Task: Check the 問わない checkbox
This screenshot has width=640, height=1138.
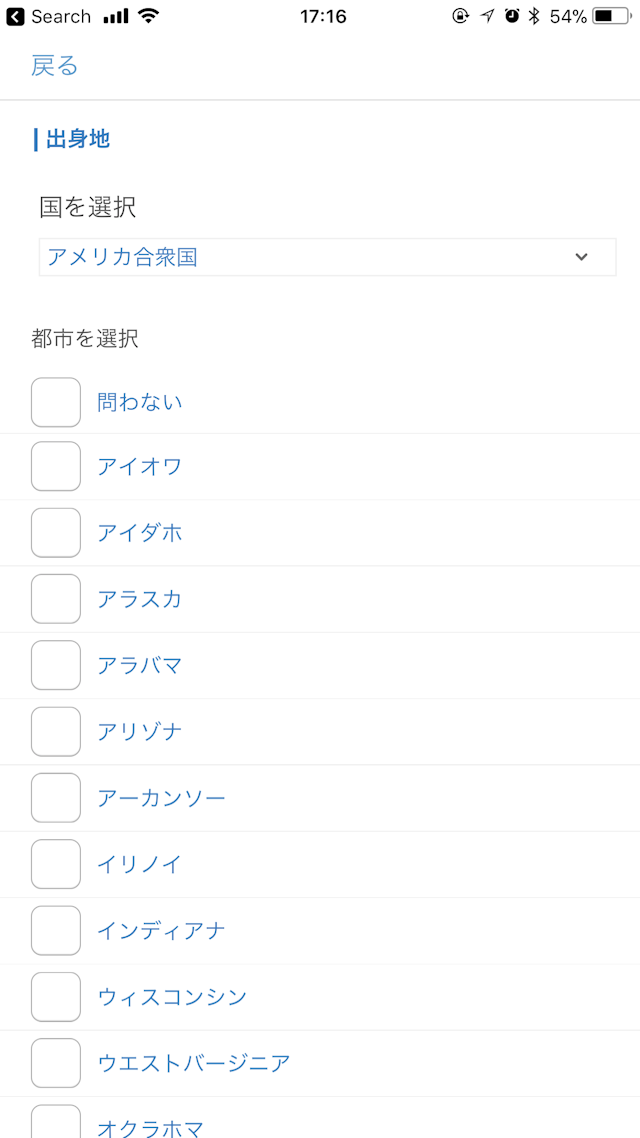Action: pyautogui.click(x=56, y=402)
